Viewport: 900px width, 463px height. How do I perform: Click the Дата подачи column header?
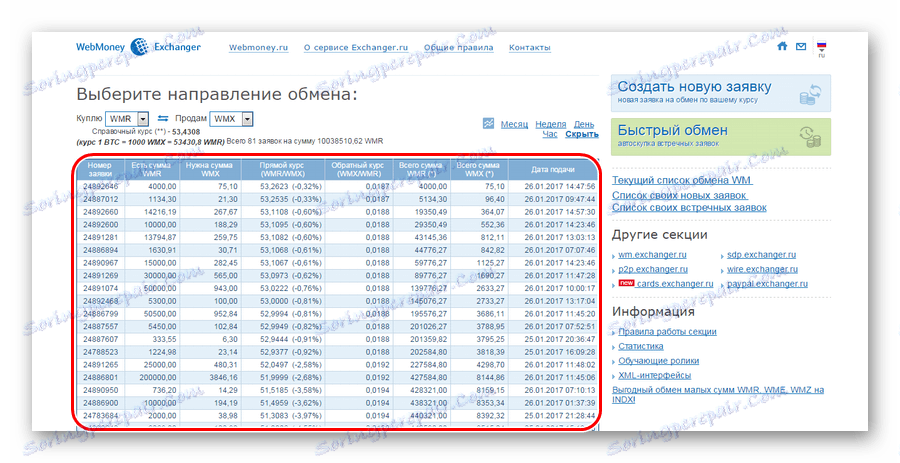pyautogui.click(x=553, y=169)
